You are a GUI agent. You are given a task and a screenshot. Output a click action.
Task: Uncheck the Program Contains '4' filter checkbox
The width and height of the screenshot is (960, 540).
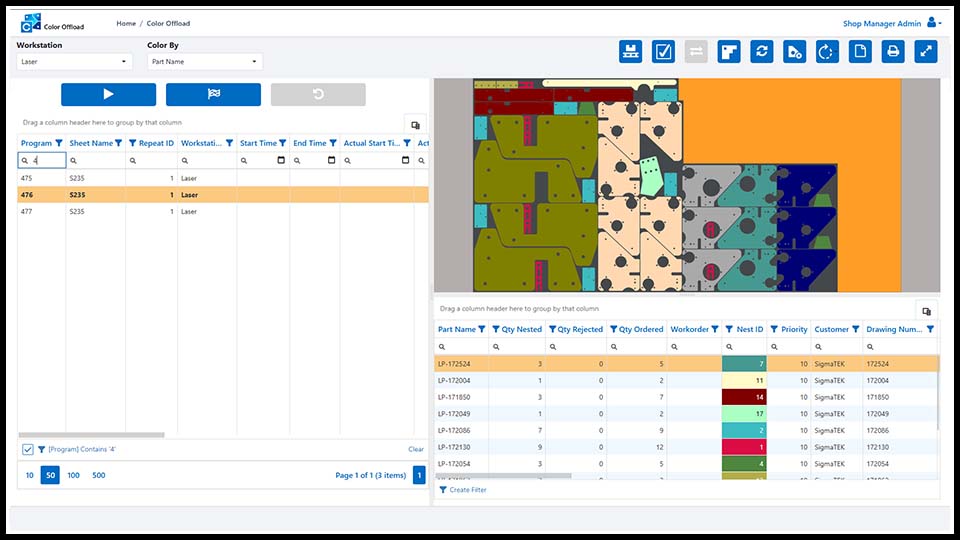point(28,450)
